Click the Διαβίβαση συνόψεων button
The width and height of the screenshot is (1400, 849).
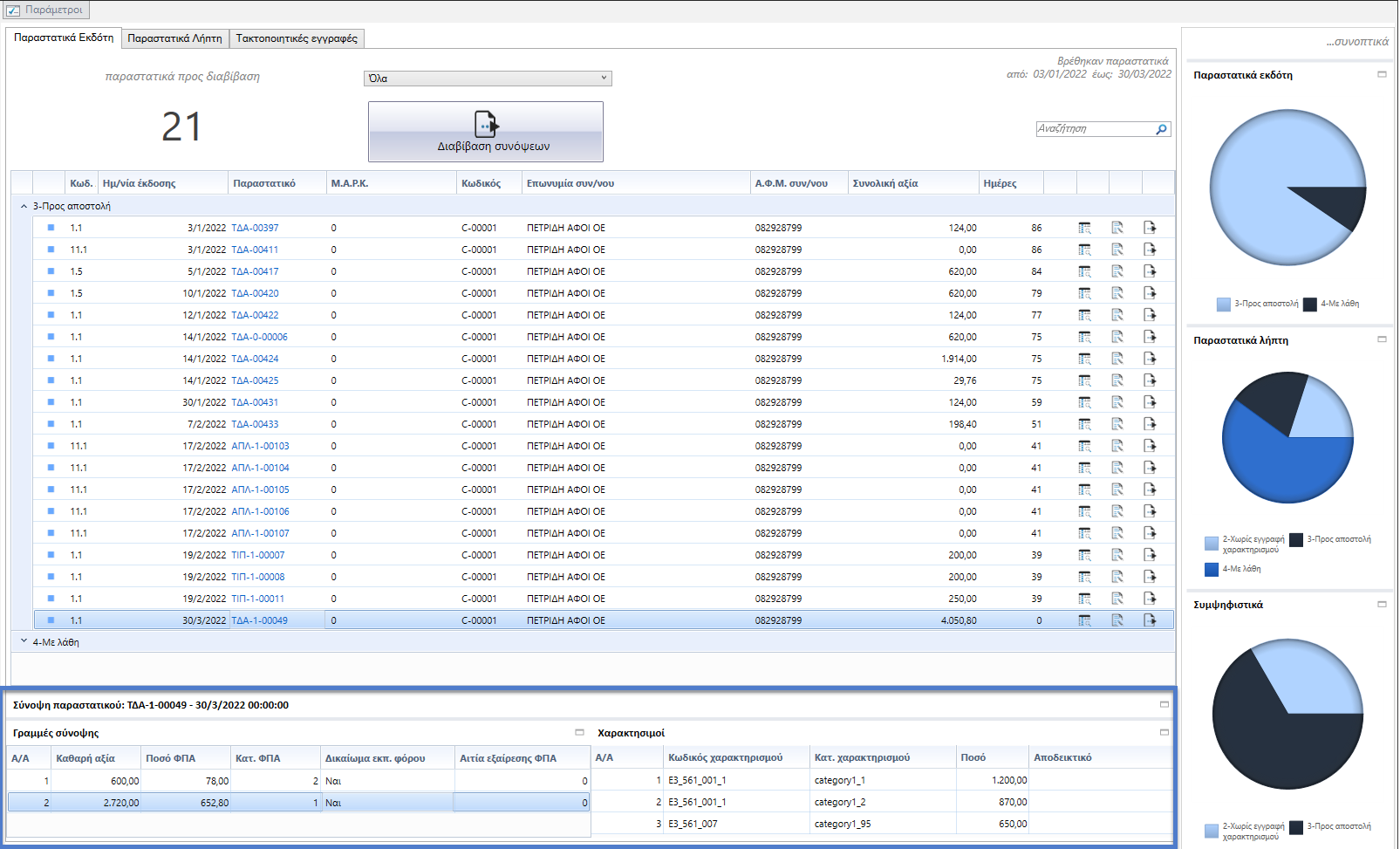[x=486, y=132]
